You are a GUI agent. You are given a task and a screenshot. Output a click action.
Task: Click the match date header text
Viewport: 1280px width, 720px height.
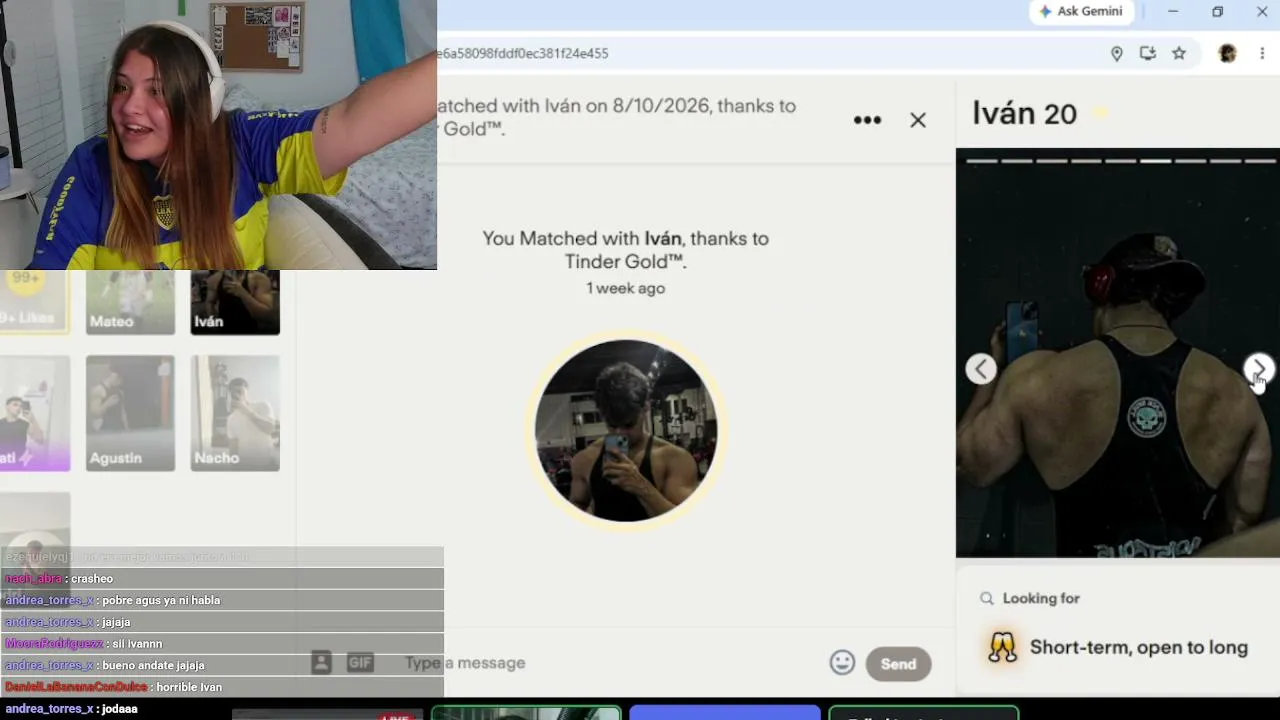click(617, 117)
